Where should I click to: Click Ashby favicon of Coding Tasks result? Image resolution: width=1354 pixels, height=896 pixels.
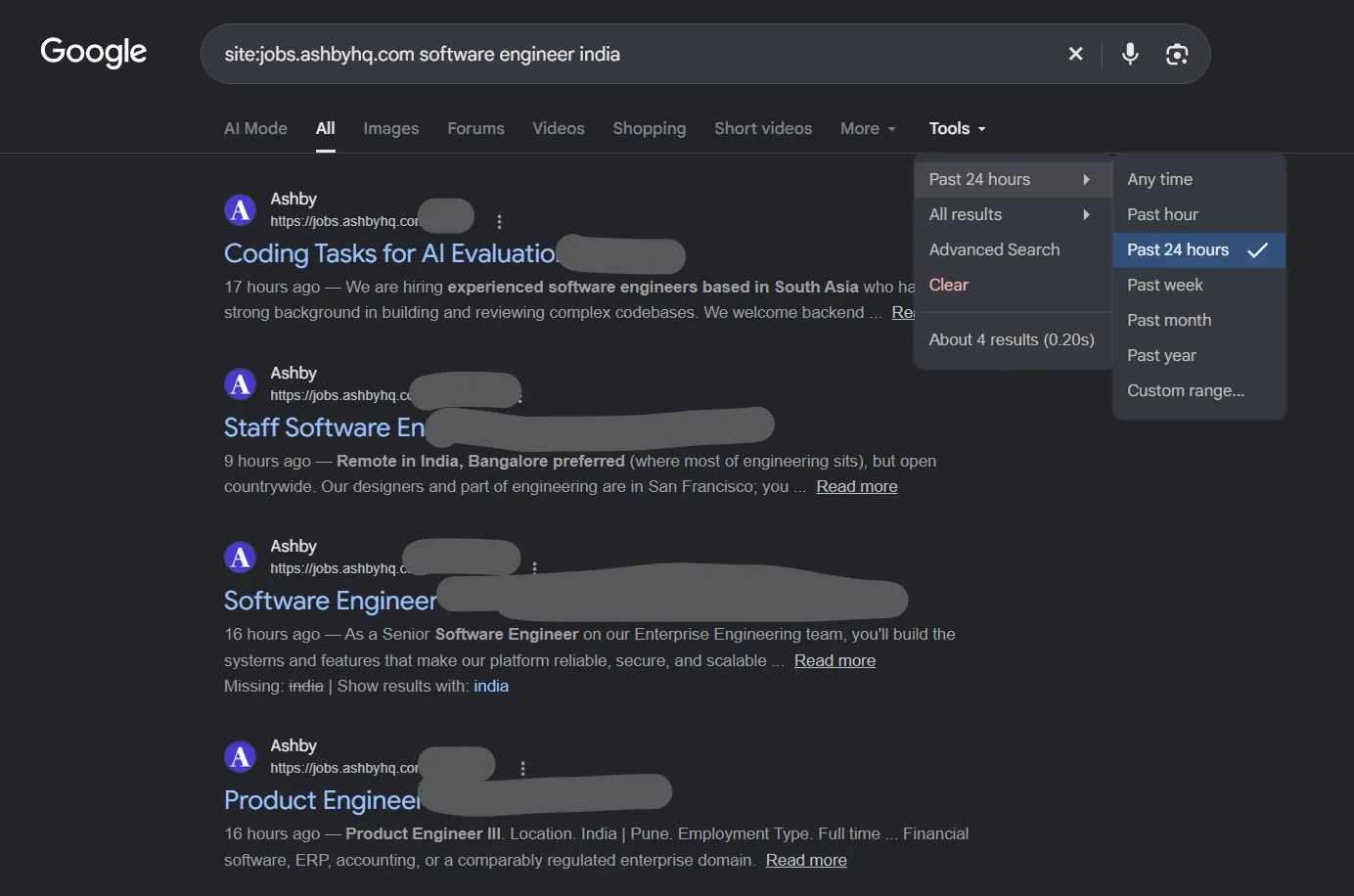tap(240, 209)
